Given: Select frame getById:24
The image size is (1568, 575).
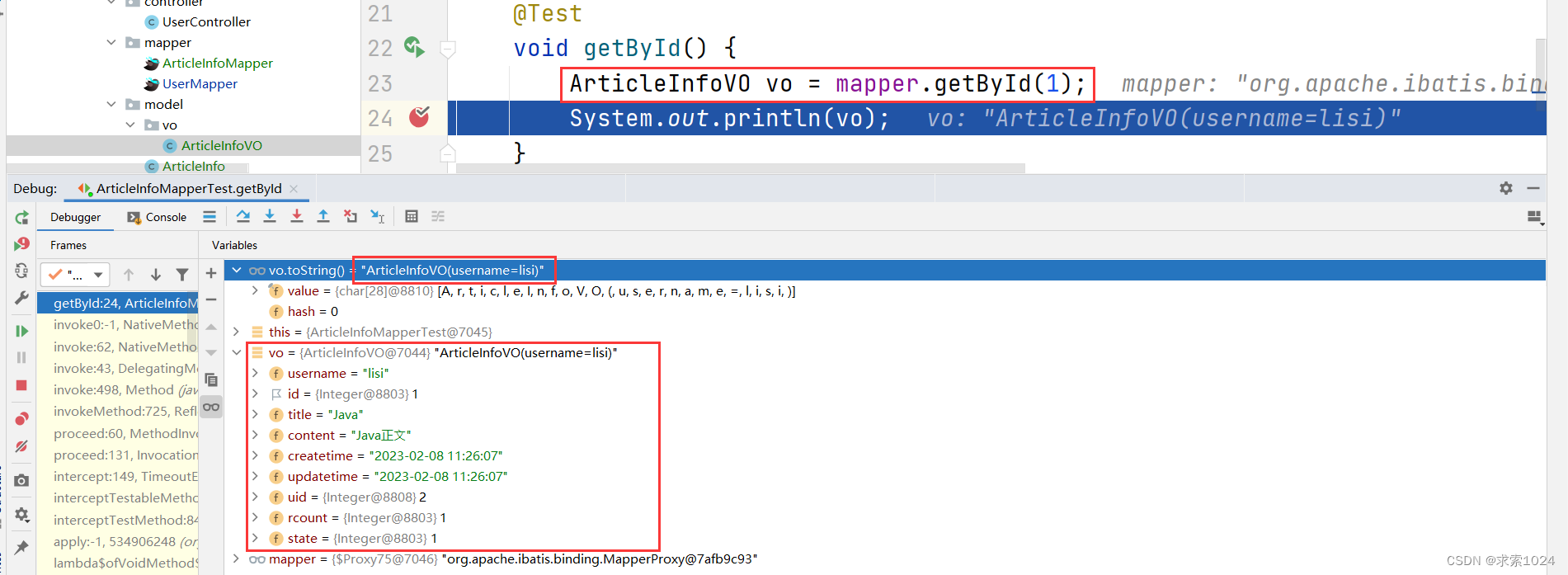Looking at the screenshot, I should [x=118, y=303].
